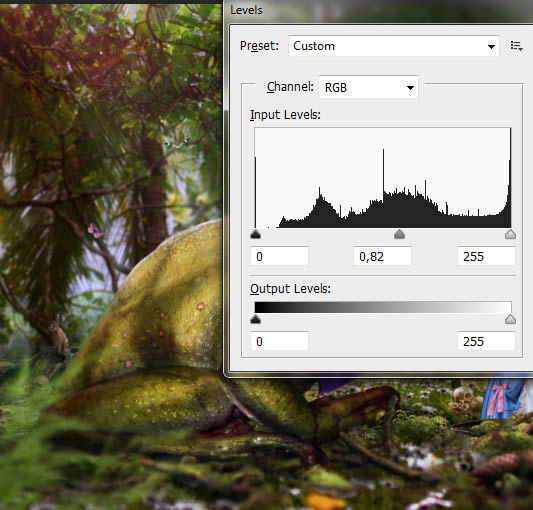Focus the output highlights field showing 255
The width and height of the screenshot is (533, 510).
486,341
